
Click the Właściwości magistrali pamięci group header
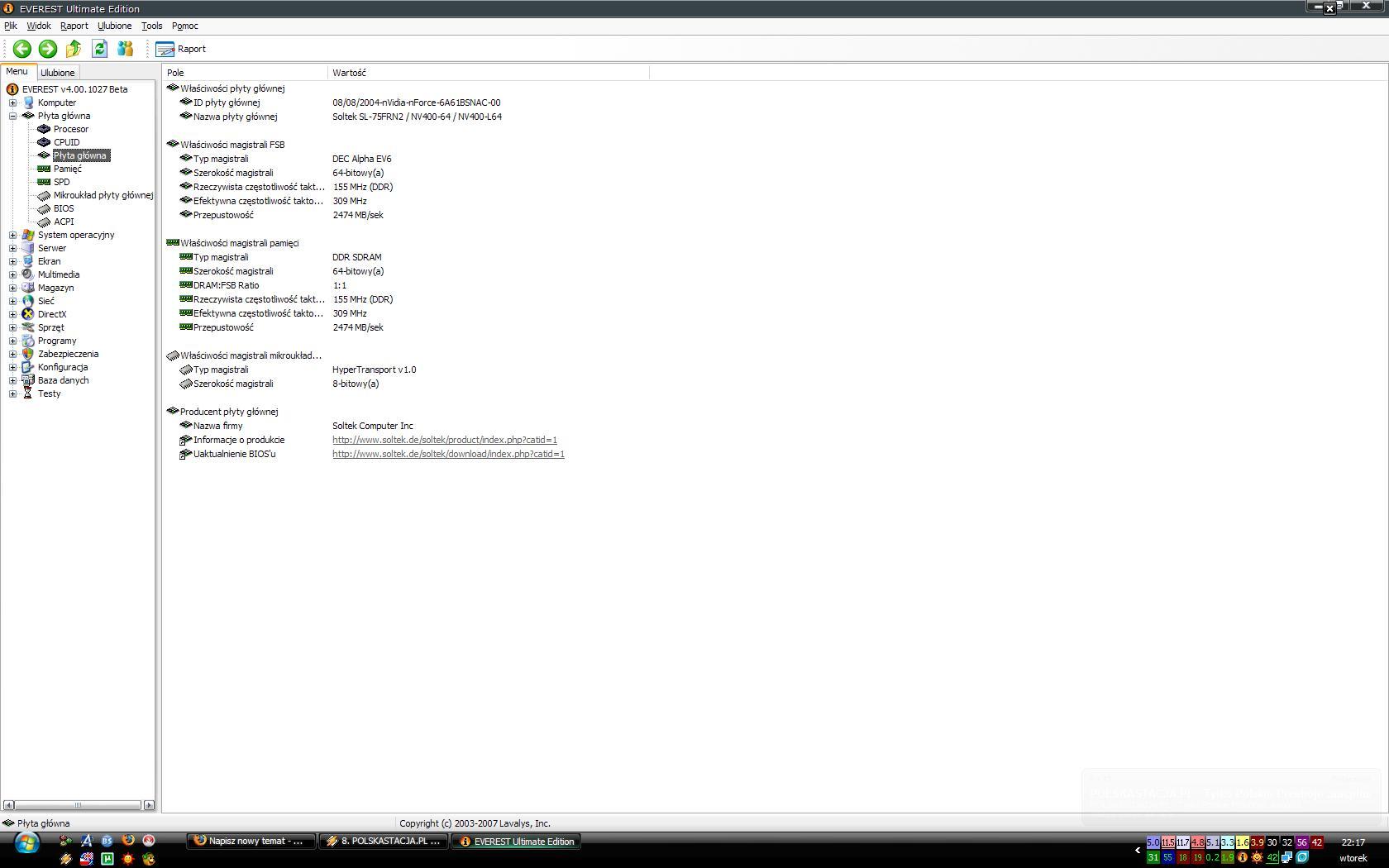point(240,243)
